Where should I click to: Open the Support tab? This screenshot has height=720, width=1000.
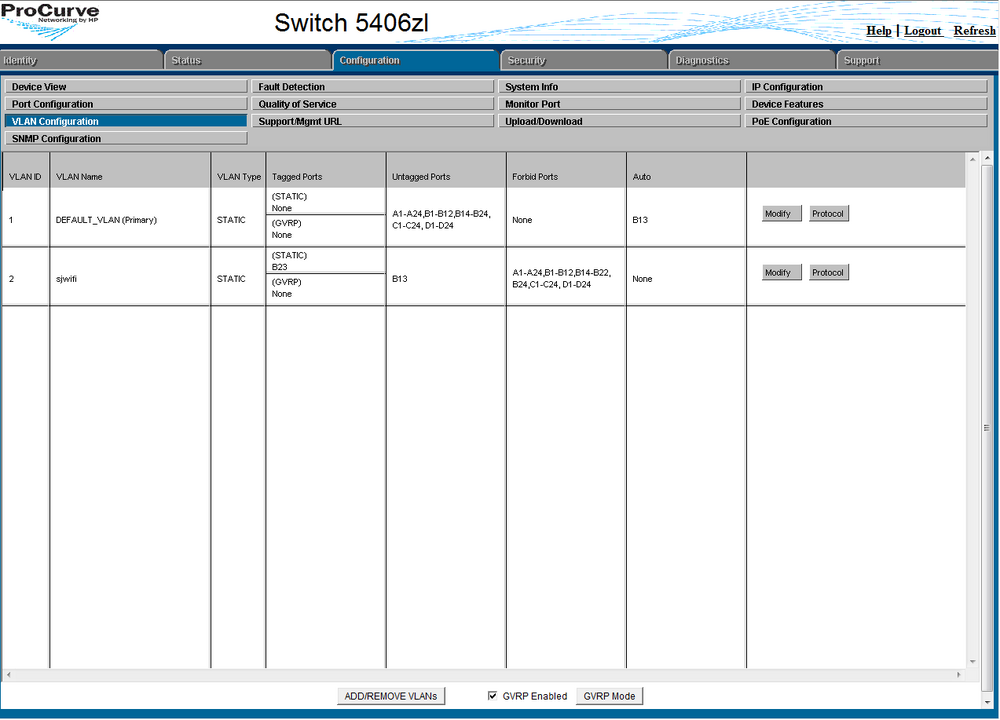pos(918,60)
